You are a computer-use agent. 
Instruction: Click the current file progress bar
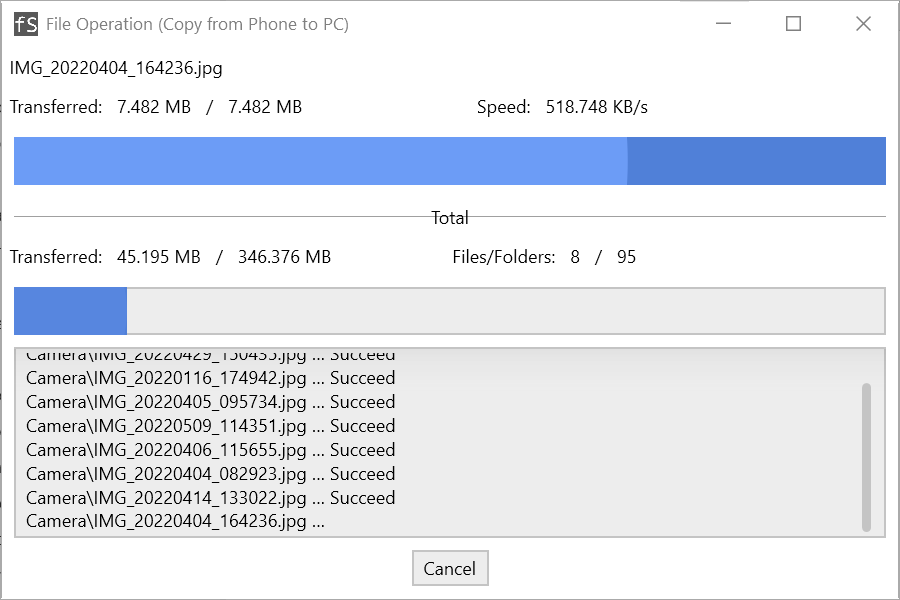click(x=449, y=161)
